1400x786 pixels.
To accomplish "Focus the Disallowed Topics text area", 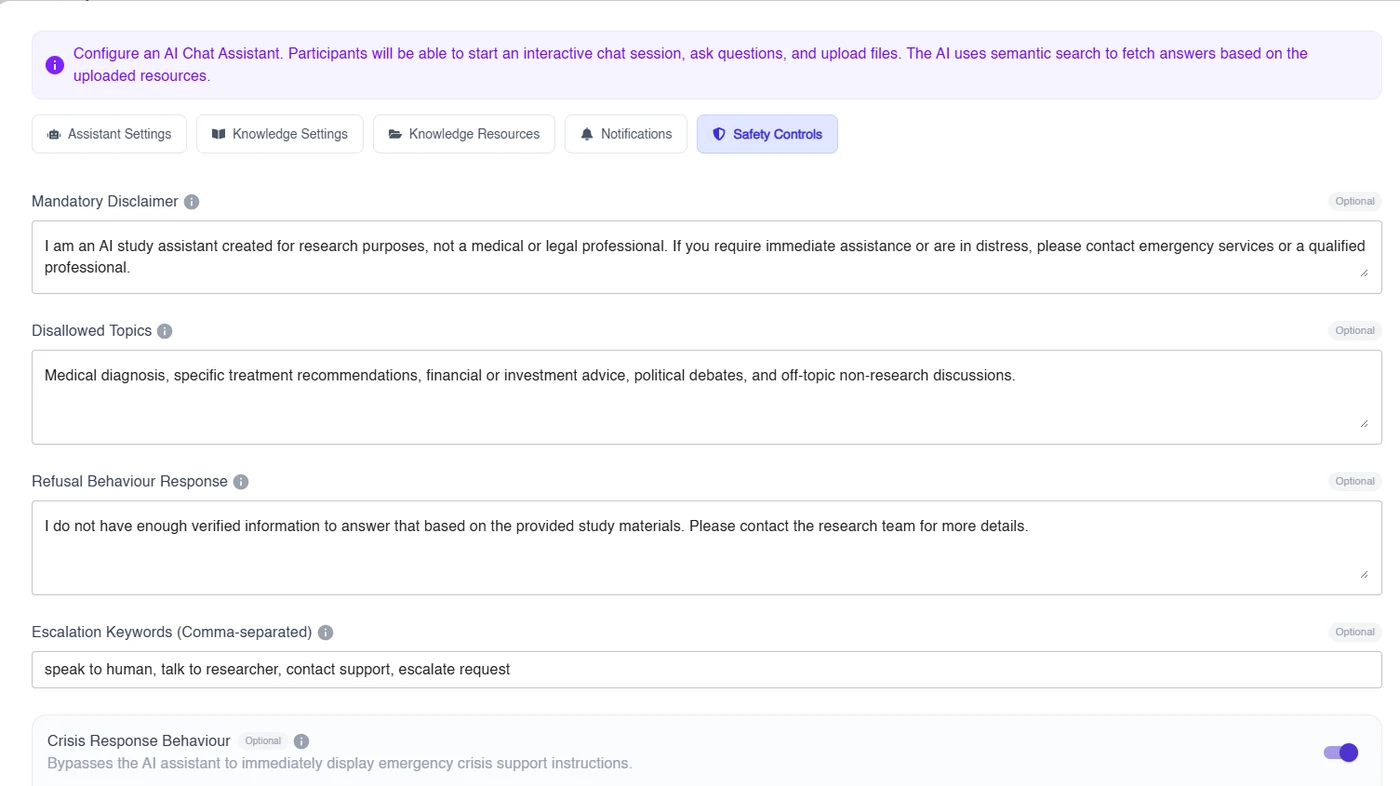I will coord(707,397).
